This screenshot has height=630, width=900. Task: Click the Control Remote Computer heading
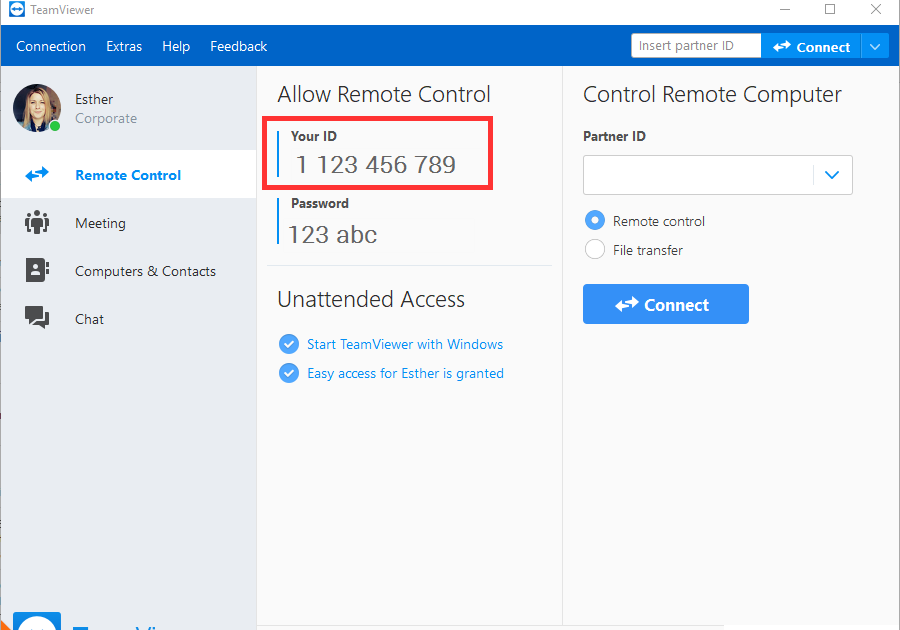tap(712, 95)
